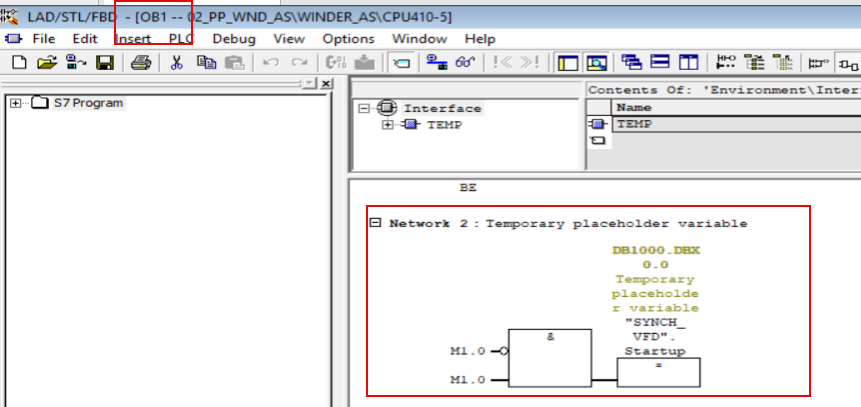Click the DB1000.DBX 0.0 address

tap(656, 258)
